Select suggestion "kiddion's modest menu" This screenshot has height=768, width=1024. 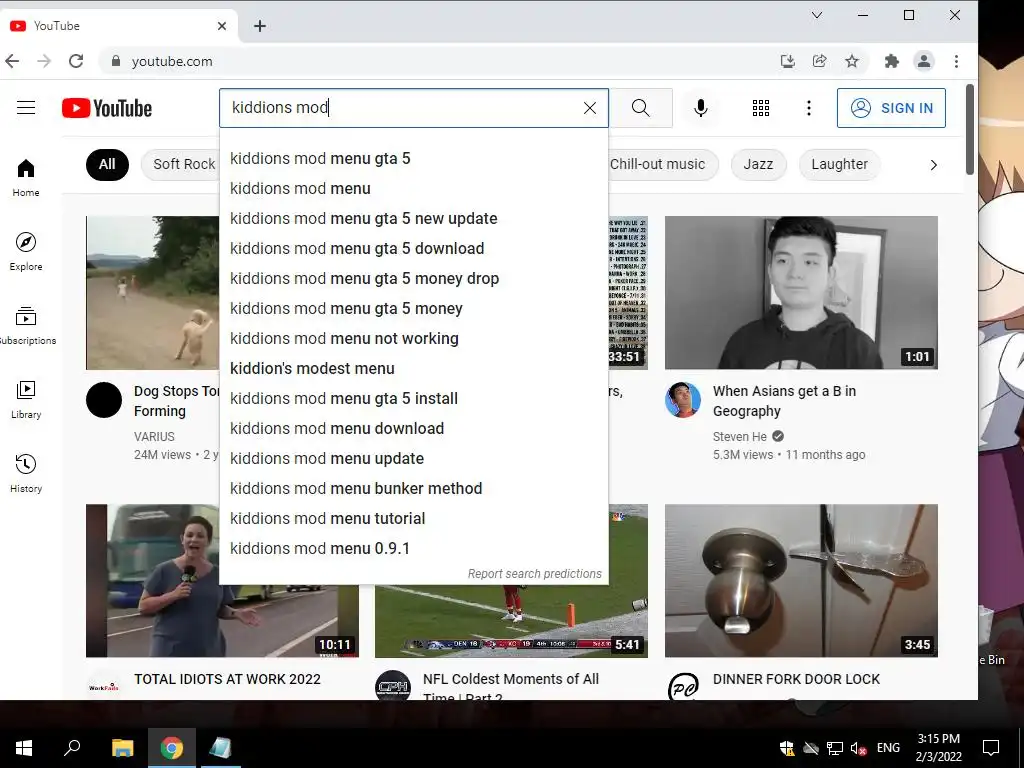click(x=413, y=369)
